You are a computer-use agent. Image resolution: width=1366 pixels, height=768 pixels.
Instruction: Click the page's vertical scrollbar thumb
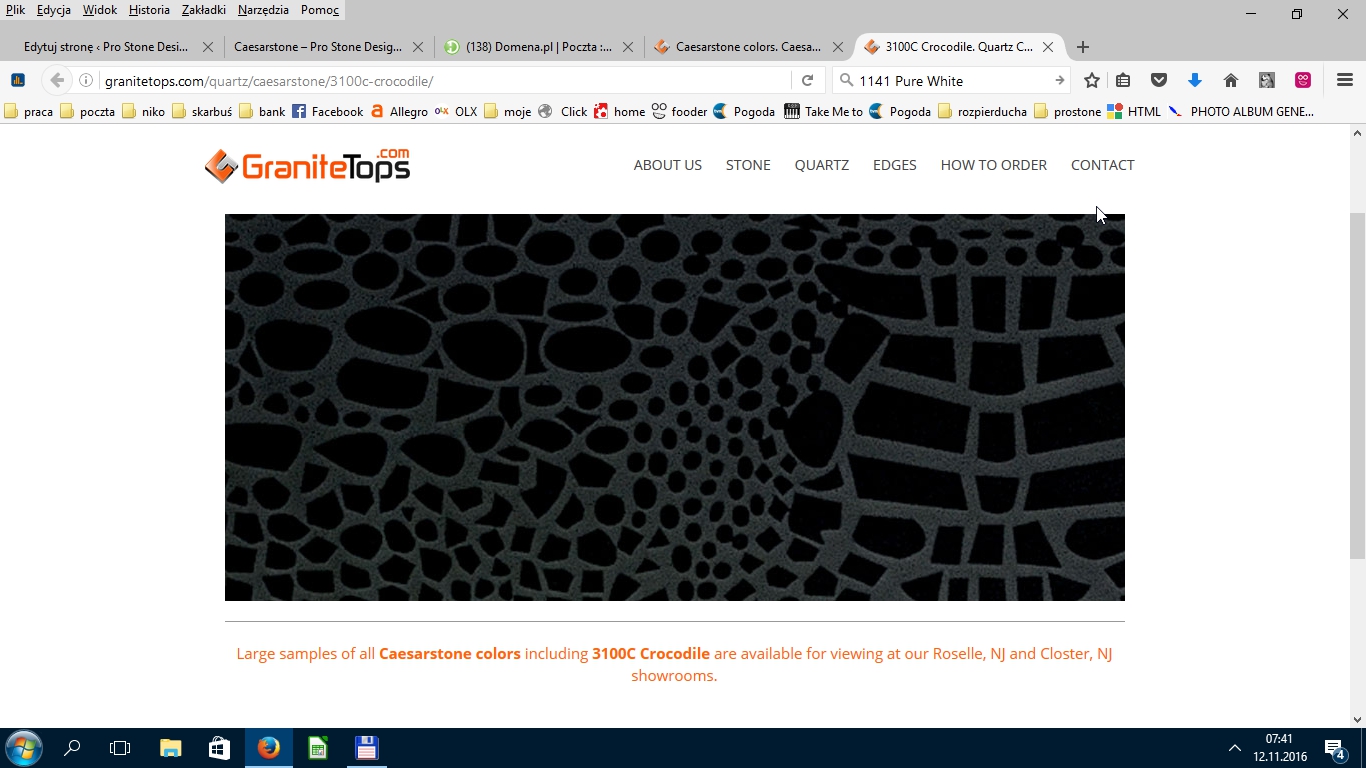(x=1357, y=385)
